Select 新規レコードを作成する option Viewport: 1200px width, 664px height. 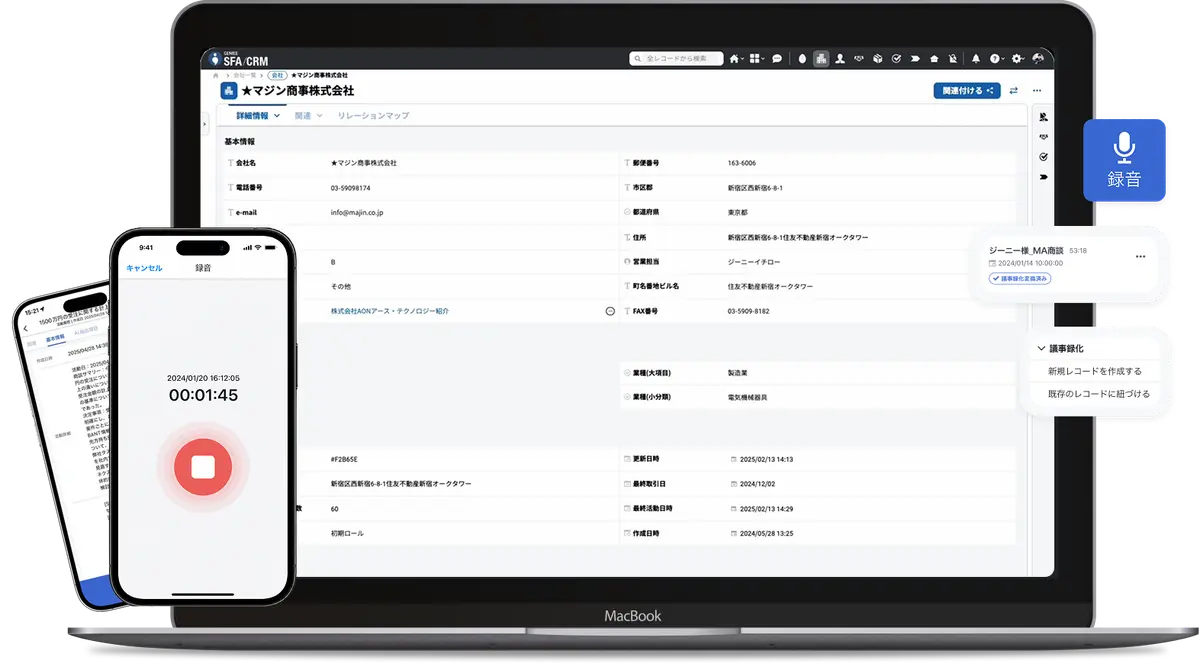1095,371
